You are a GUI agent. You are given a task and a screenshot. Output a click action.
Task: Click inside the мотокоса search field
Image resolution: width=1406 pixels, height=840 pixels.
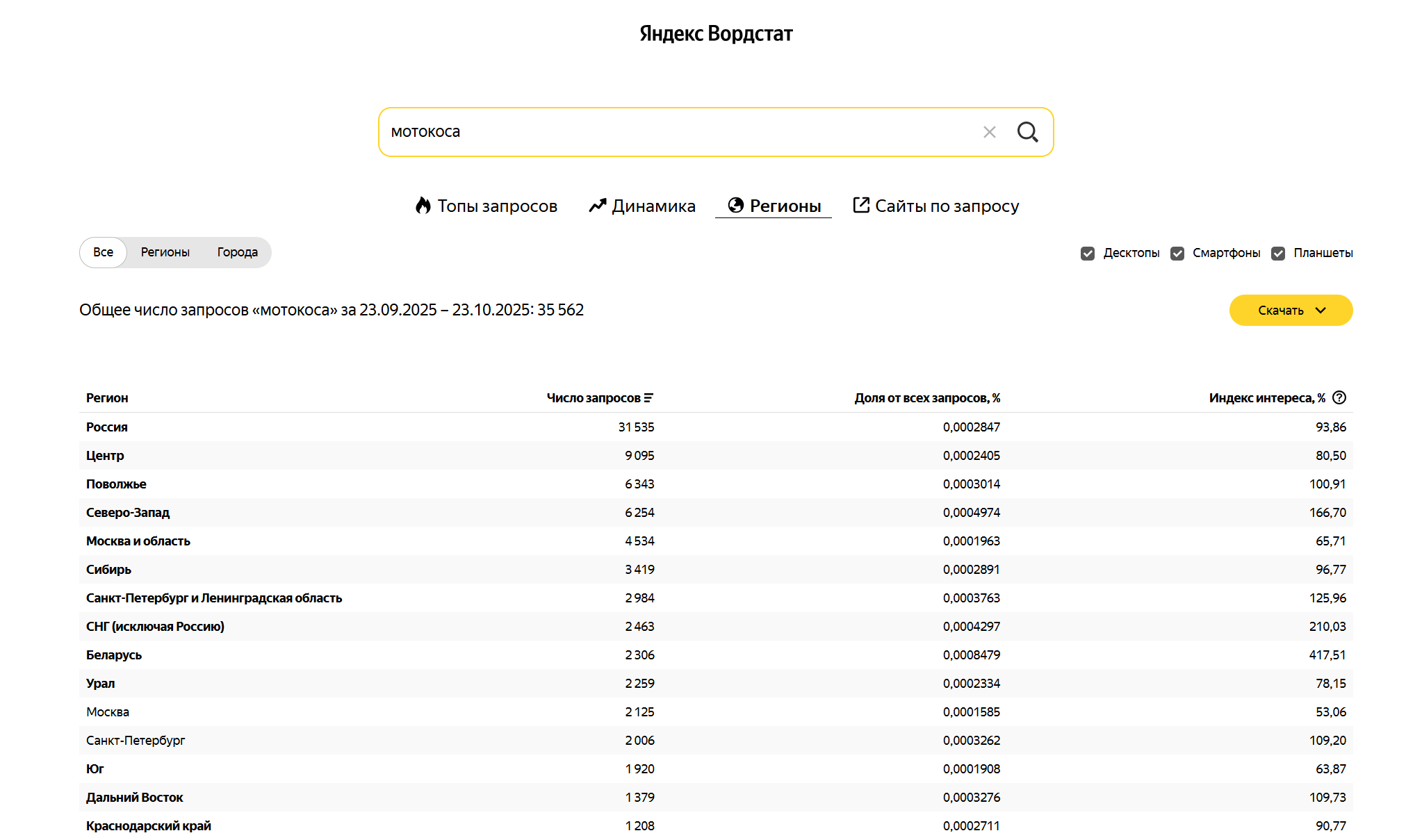pos(626,131)
